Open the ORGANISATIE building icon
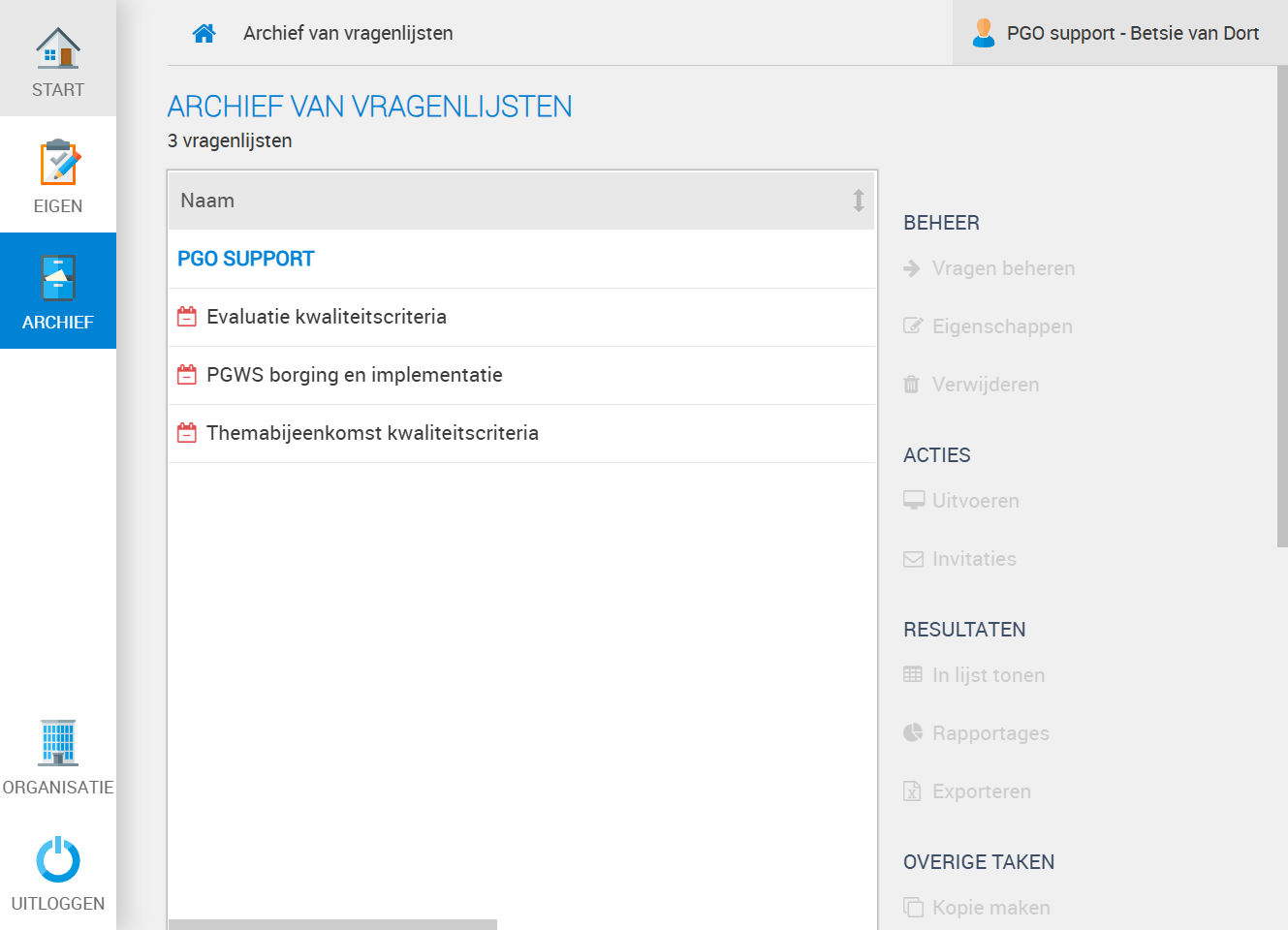The image size is (1288, 930). click(58, 743)
